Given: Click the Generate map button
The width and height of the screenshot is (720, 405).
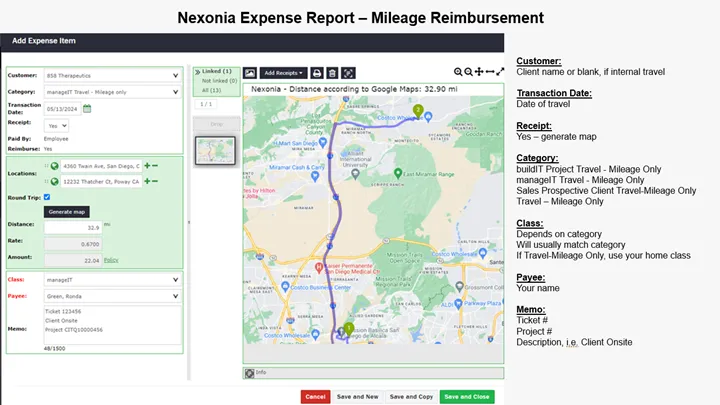Looking at the screenshot, I should tap(67, 212).
